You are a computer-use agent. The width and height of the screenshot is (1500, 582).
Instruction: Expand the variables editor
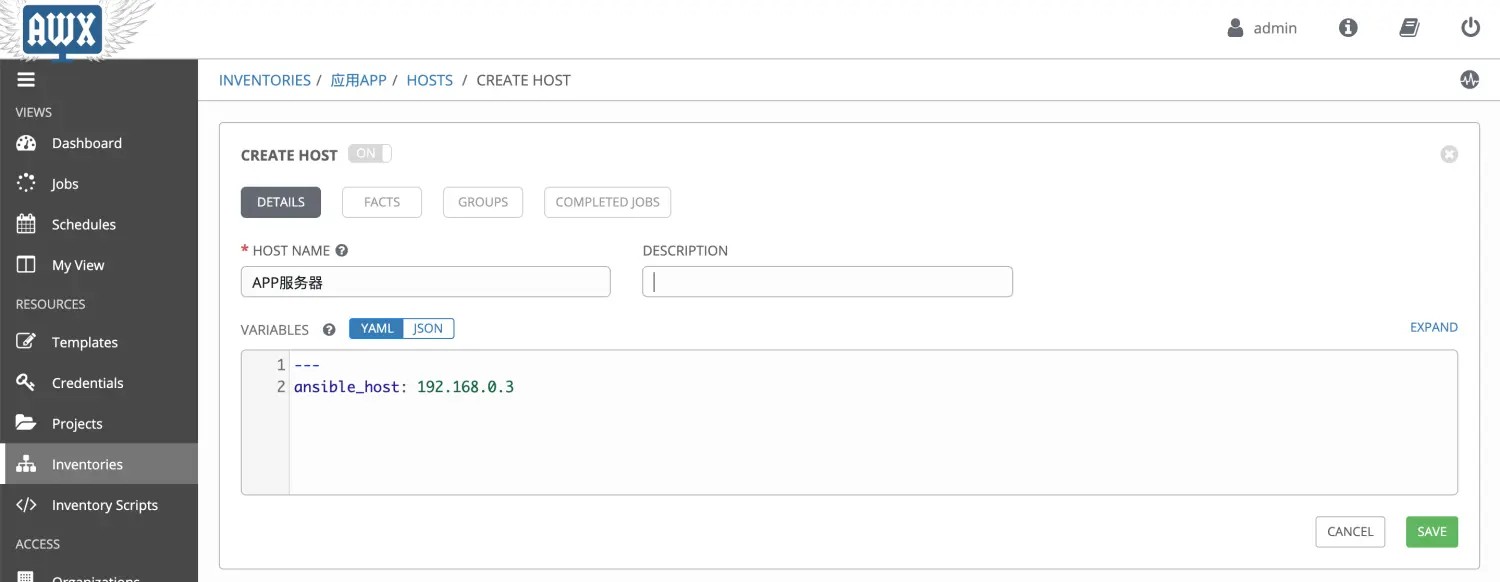[x=1433, y=327]
